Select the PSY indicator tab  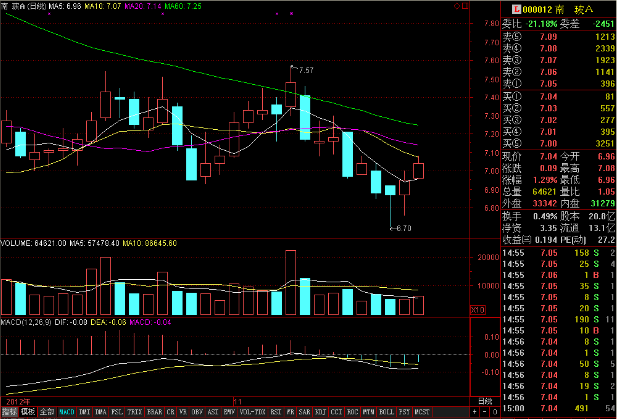[x=404, y=412]
